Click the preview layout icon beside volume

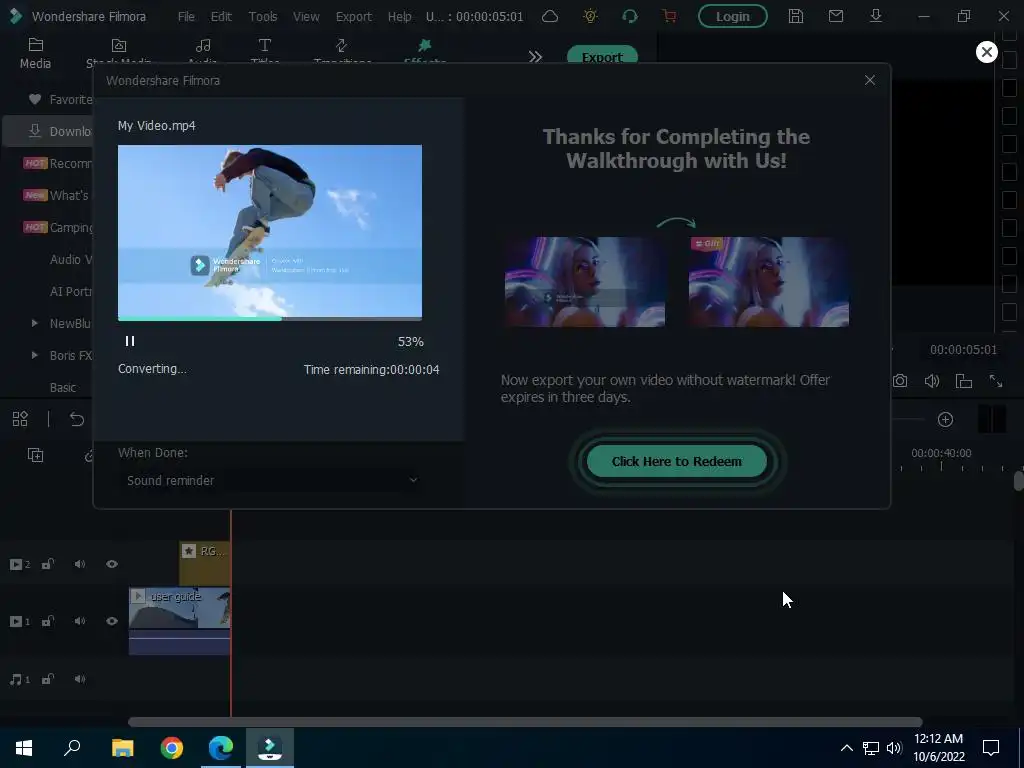coord(964,381)
